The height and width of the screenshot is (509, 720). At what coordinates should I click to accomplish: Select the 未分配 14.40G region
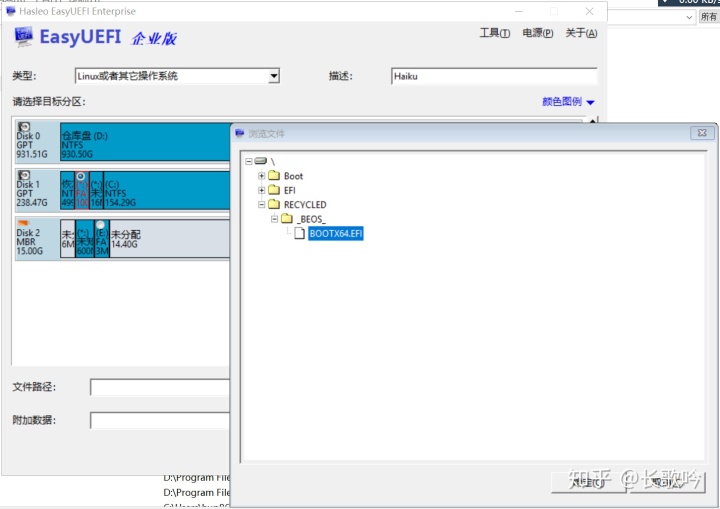point(169,239)
